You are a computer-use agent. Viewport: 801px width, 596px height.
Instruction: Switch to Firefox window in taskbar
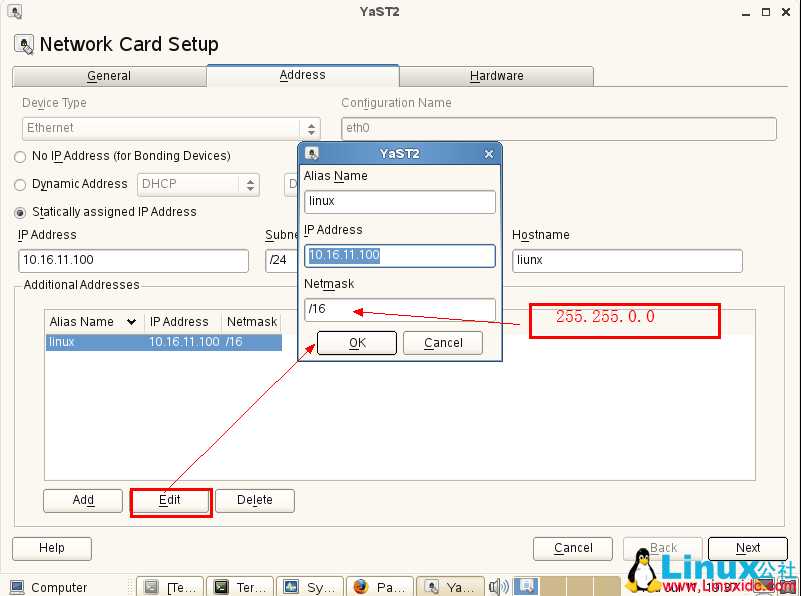pyautogui.click(x=380, y=587)
